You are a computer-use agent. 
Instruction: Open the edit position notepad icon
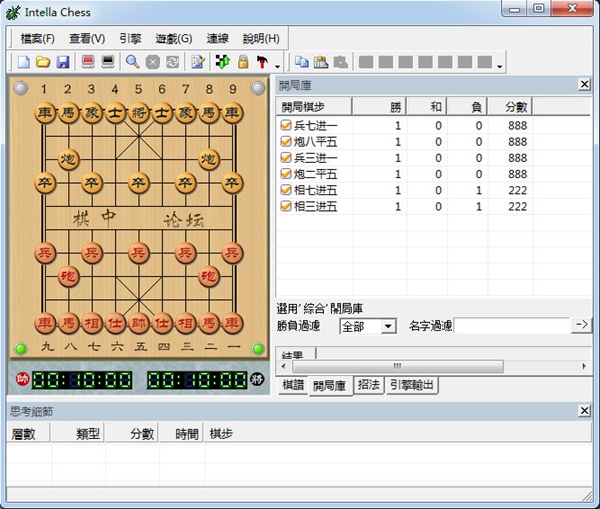pyautogui.click(x=198, y=62)
